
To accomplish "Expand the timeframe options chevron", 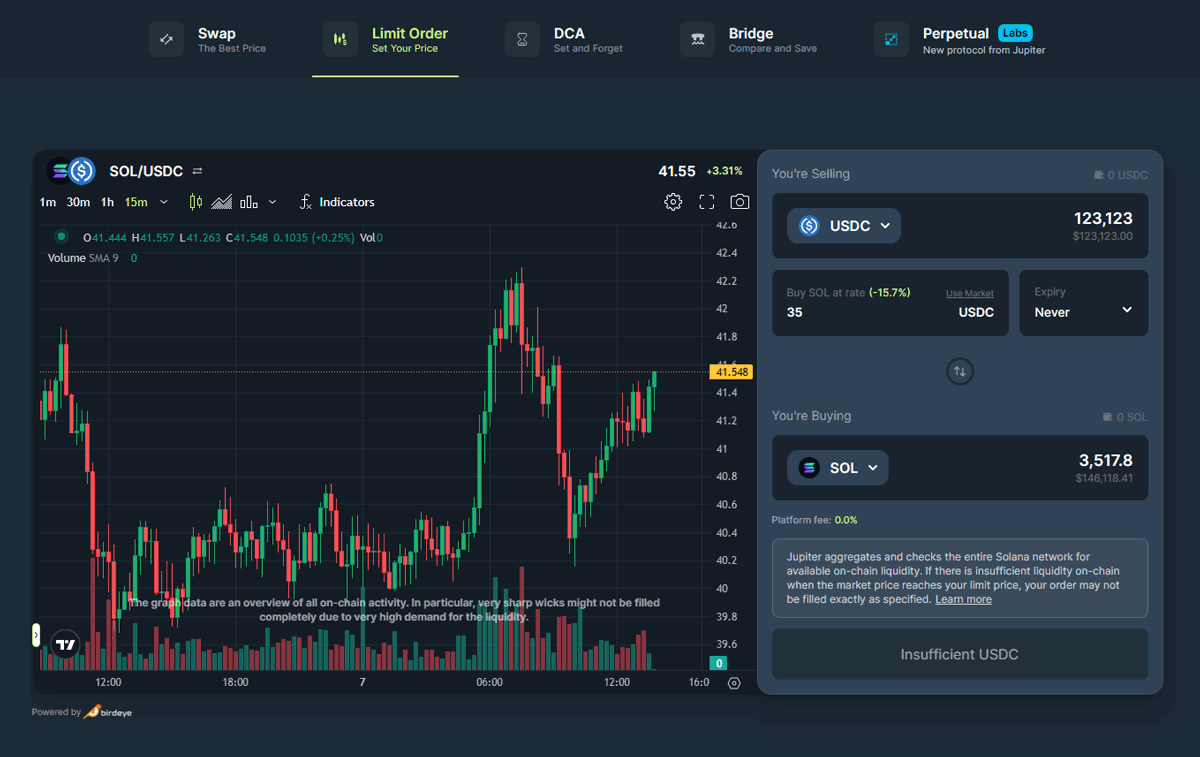I will 164,202.
